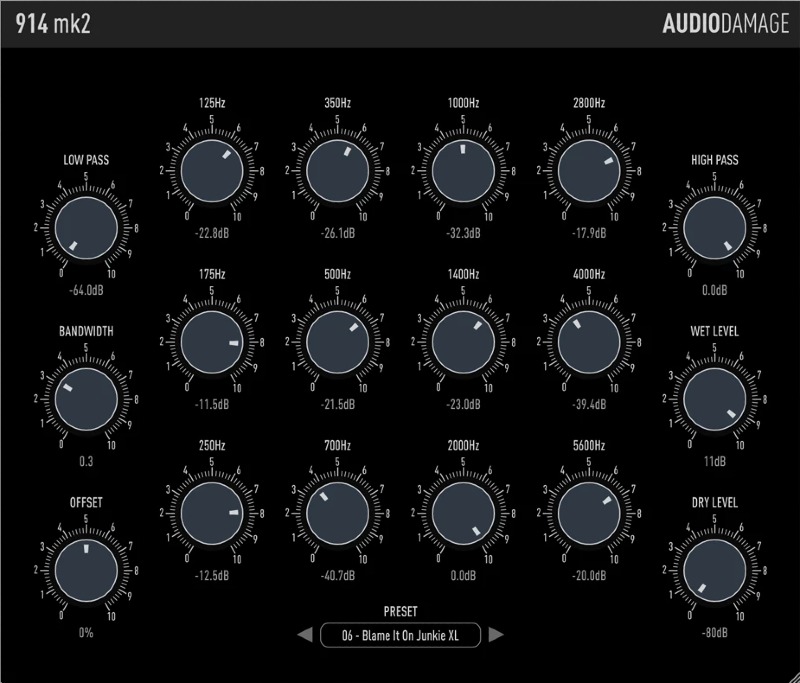The height and width of the screenshot is (683, 800).
Task: Click the DRY LEVEL label
Action: tap(714, 502)
